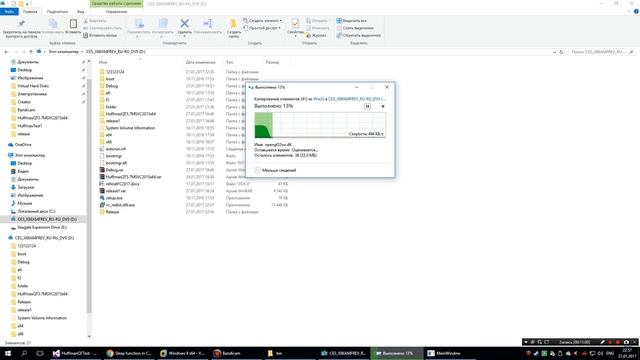Open 'Создать элемент' dropdown
640x360 pixels.
click(x=262, y=20)
